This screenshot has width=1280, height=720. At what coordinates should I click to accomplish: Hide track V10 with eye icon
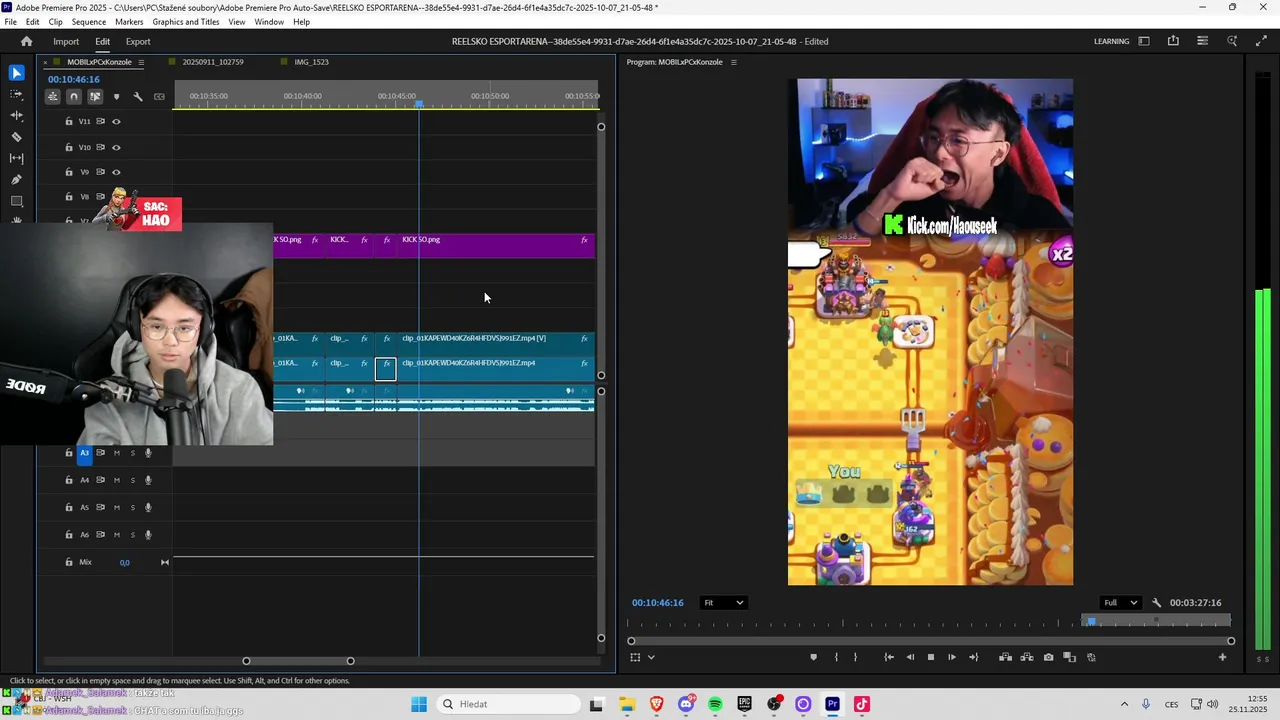click(116, 148)
